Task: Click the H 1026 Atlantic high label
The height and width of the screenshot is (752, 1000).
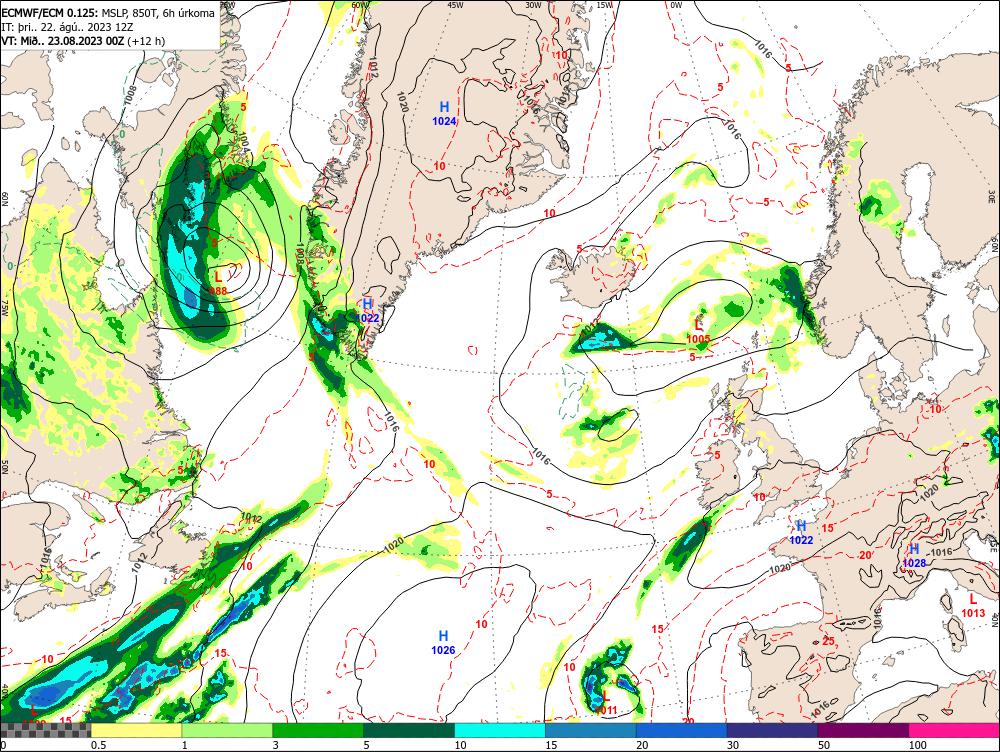Action: pos(443,642)
